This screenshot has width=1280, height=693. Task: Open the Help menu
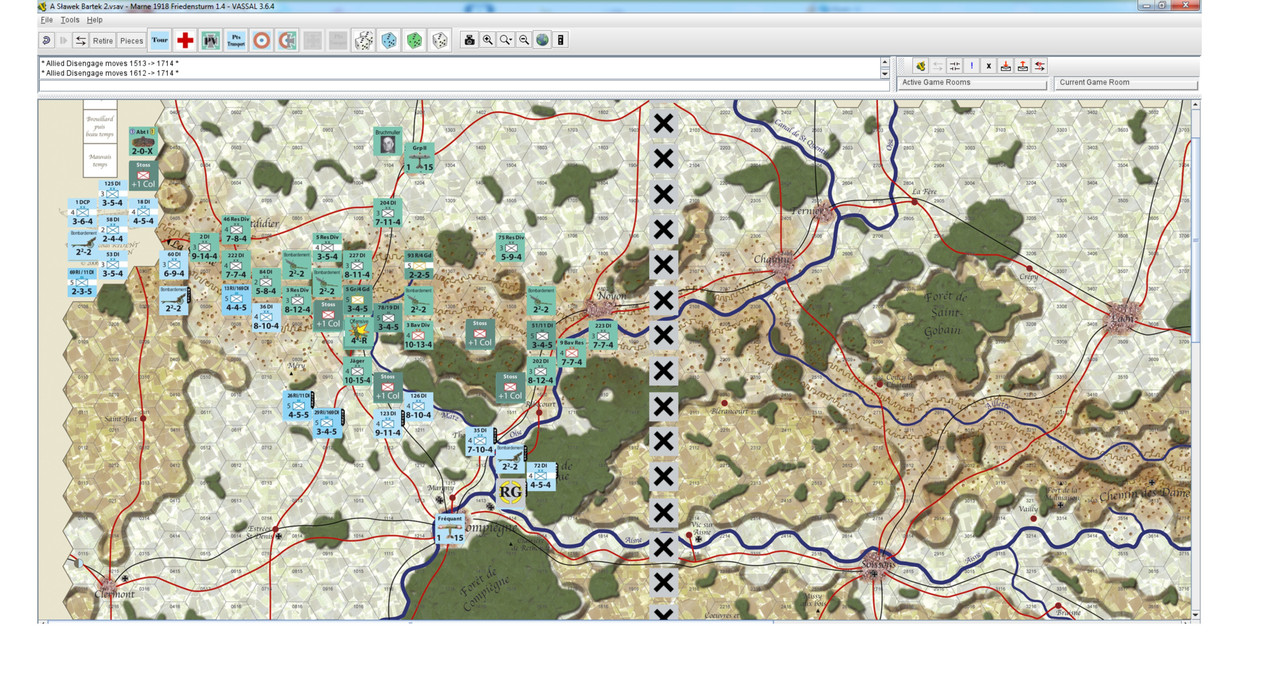point(94,20)
